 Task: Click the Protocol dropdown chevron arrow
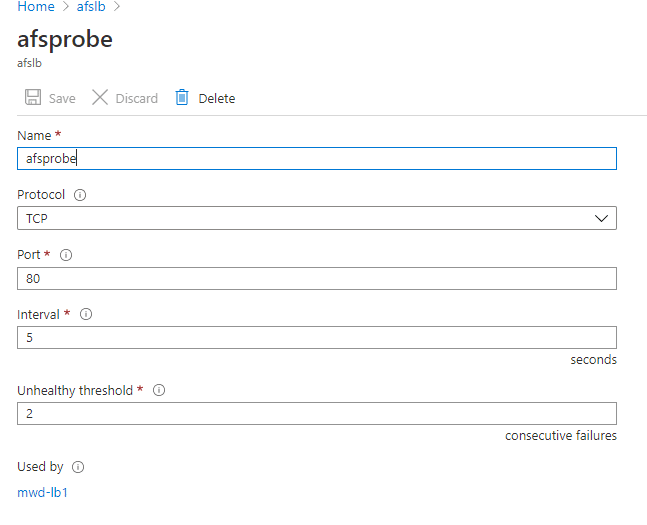(601, 218)
